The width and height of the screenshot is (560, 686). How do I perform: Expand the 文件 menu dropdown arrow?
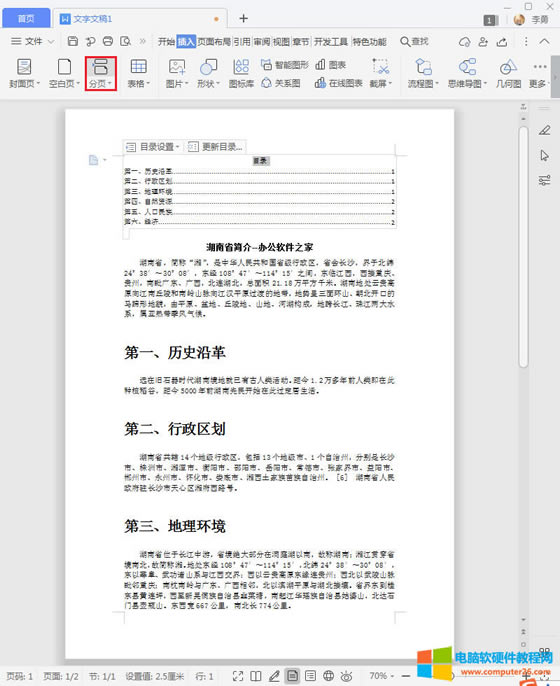point(51,42)
